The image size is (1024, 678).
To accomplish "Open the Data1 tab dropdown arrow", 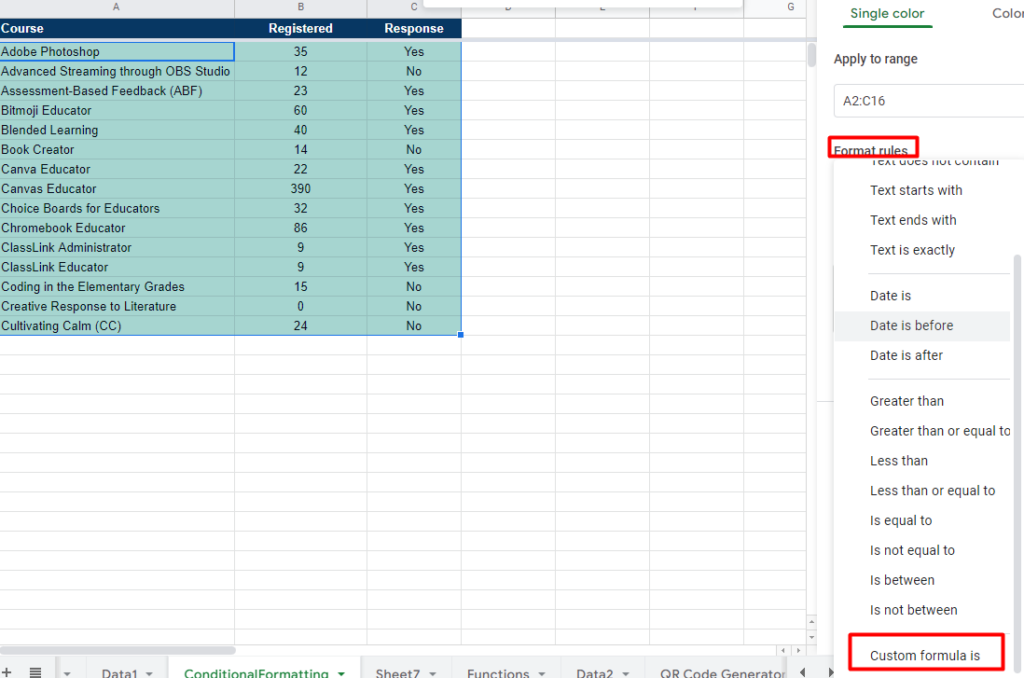I will coord(150,673).
